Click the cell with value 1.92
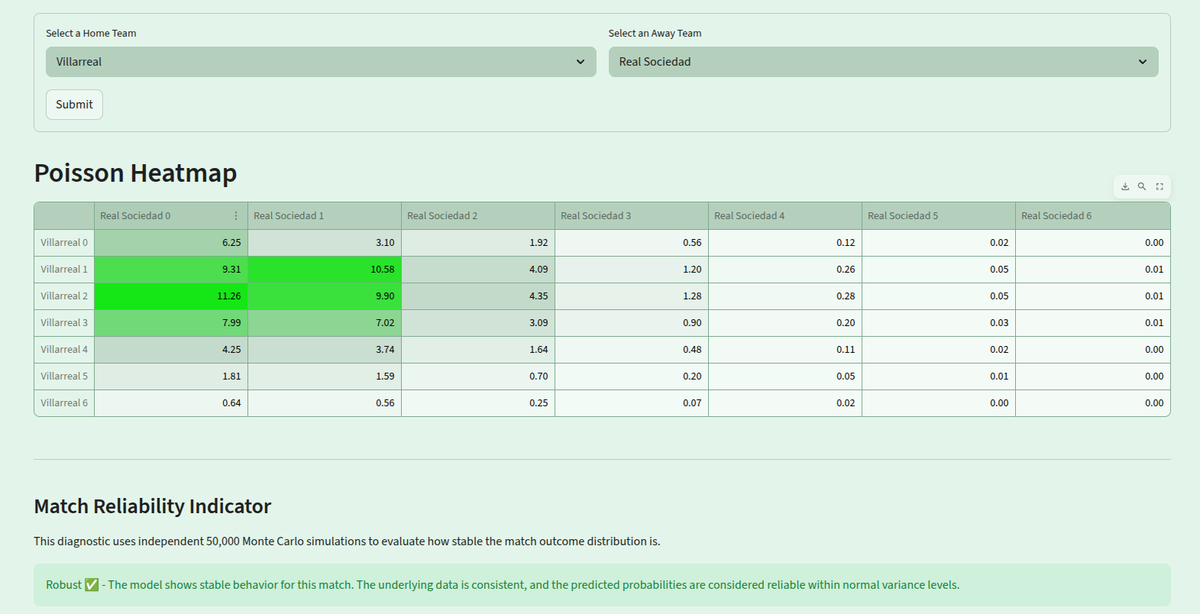This screenshot has width=1200, height=614. [478, 243]
